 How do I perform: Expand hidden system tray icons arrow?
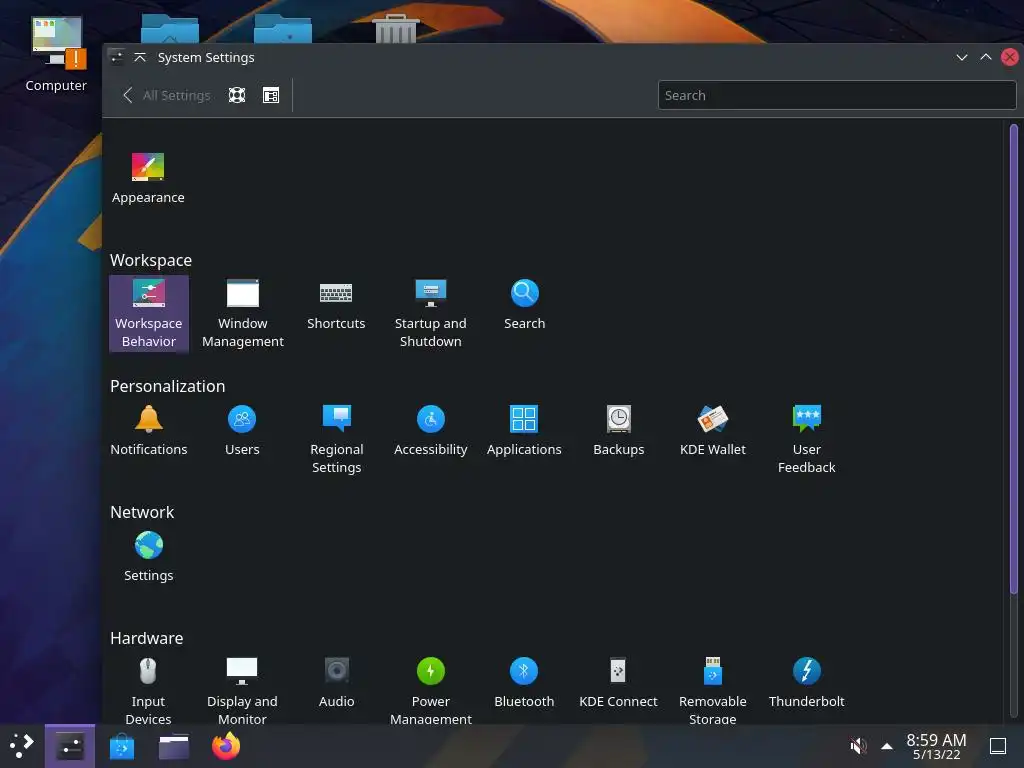coord(887,746)
